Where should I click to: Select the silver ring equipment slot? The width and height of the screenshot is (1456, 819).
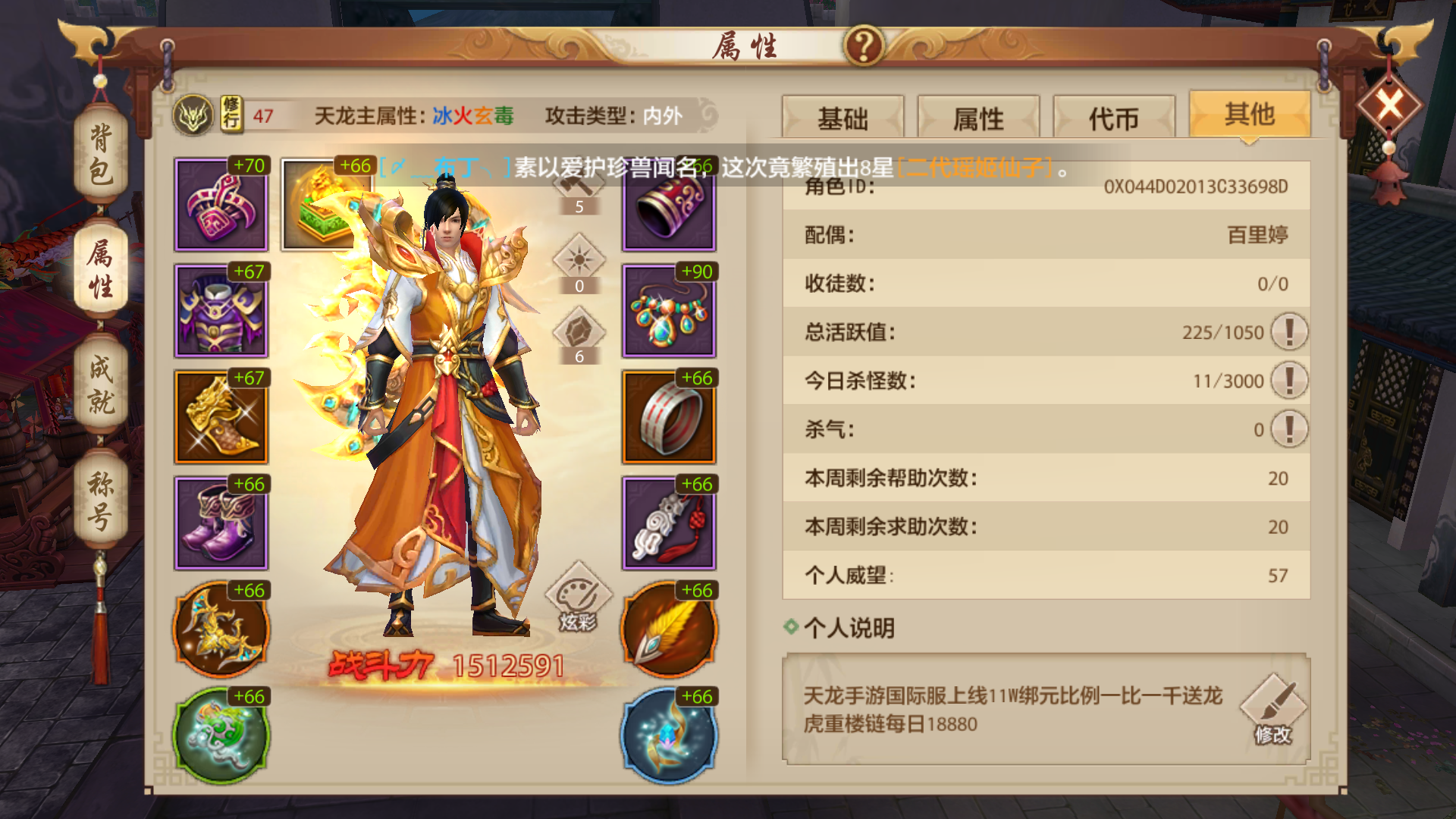[x=669, y=417]
